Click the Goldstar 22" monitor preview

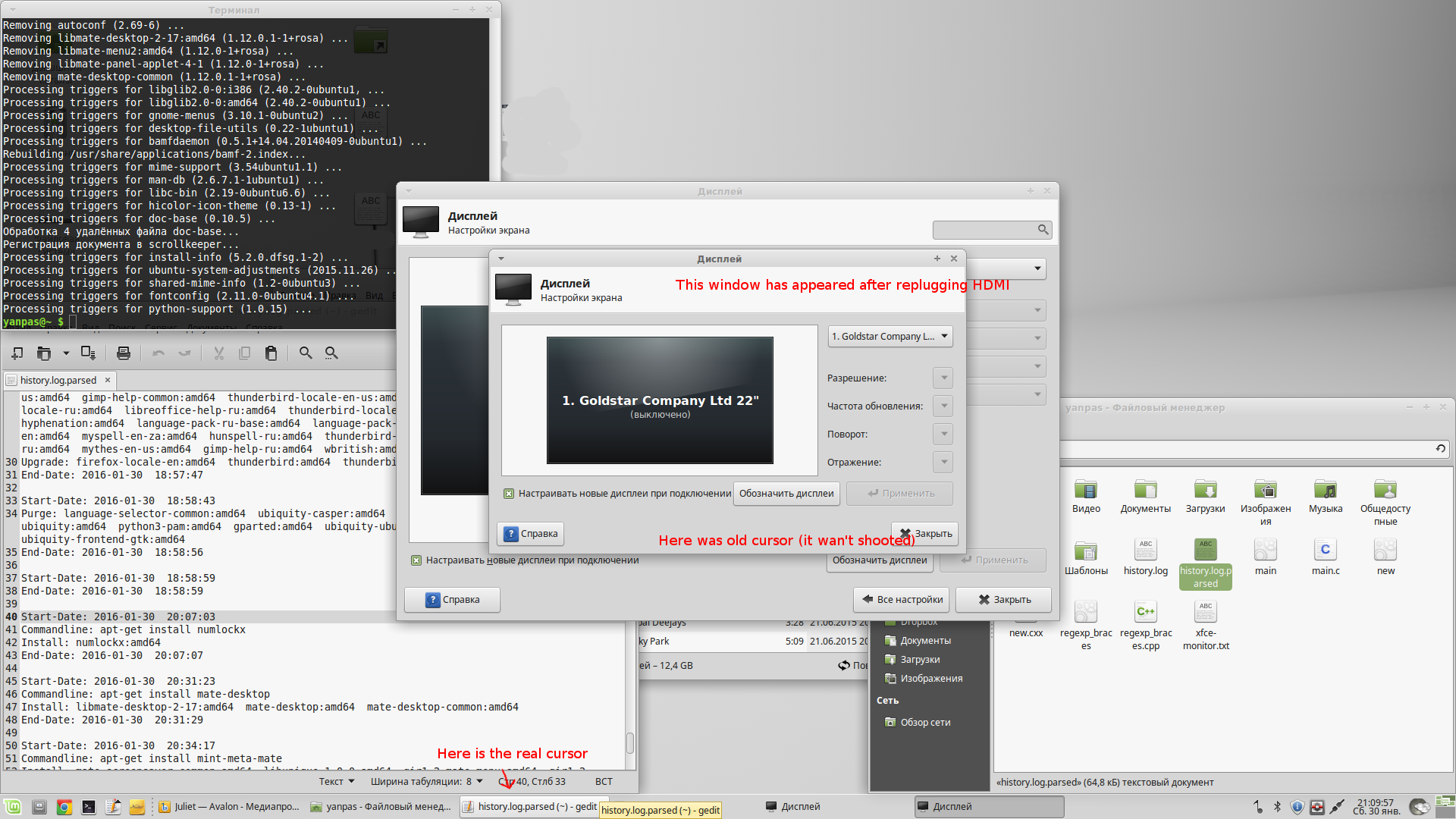pos(660,400)
